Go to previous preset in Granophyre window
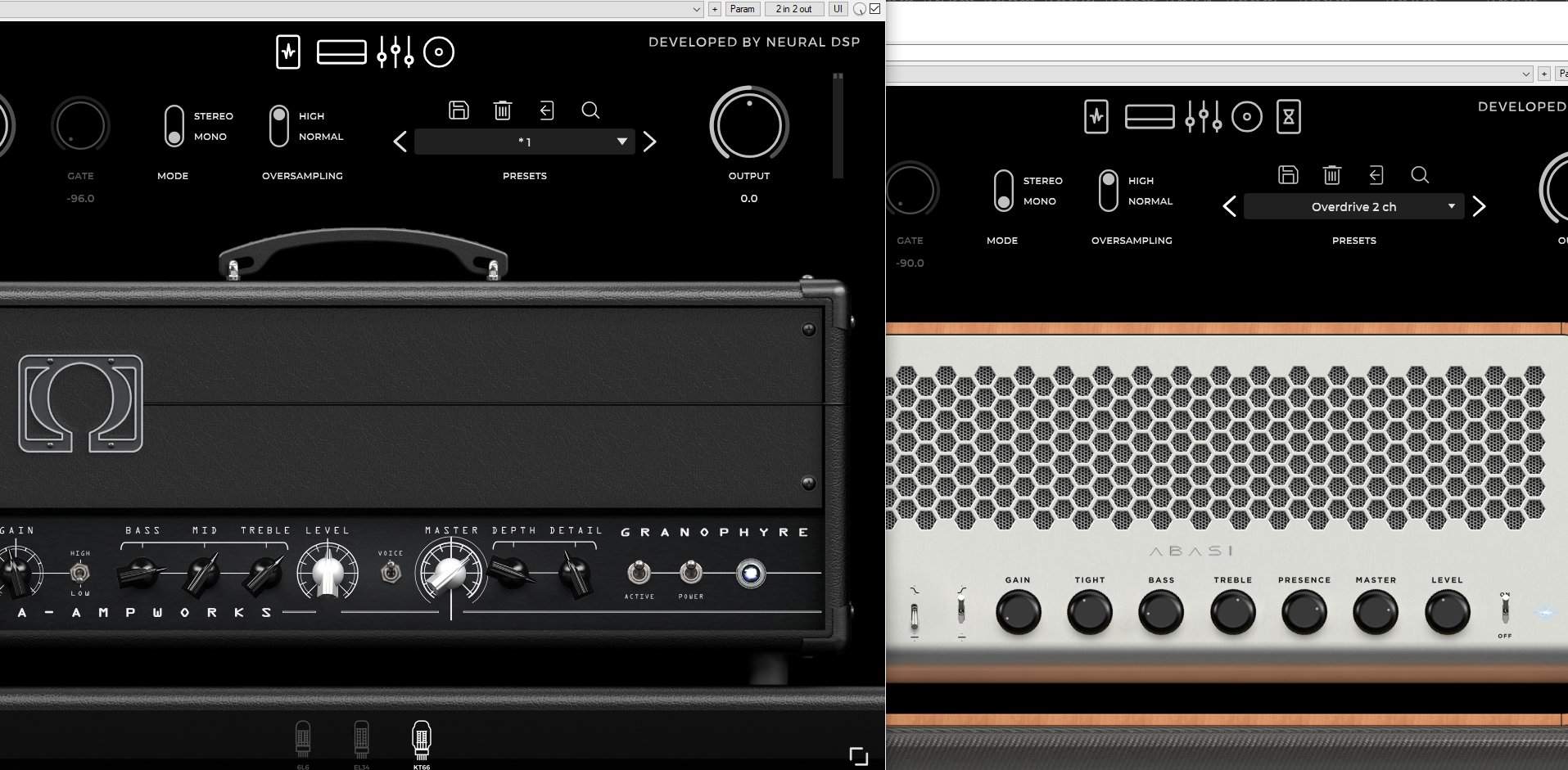This screenshot has width=1568, height=770. pyautogui.click(x=400, y=142)
